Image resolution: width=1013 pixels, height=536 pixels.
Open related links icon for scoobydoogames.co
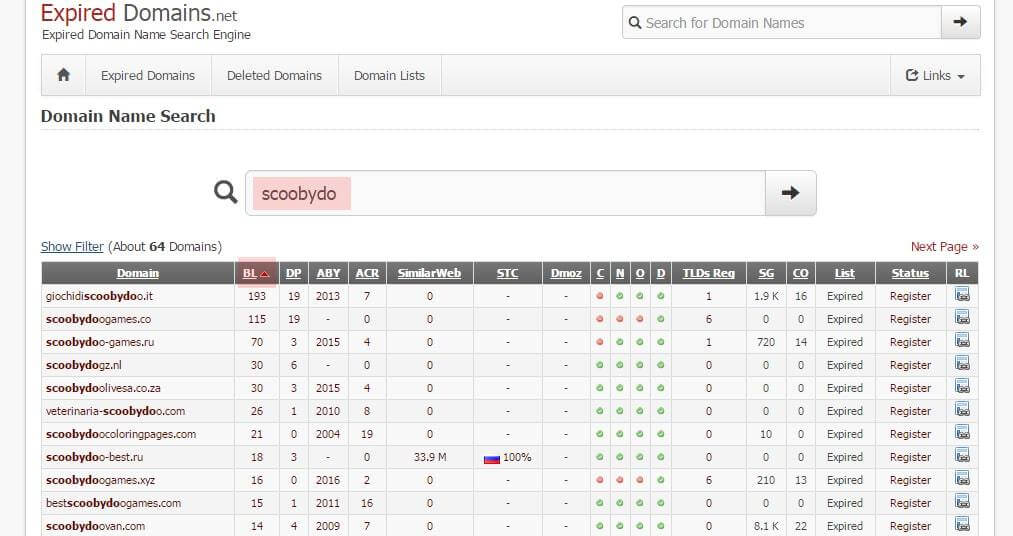coord(962,318)
